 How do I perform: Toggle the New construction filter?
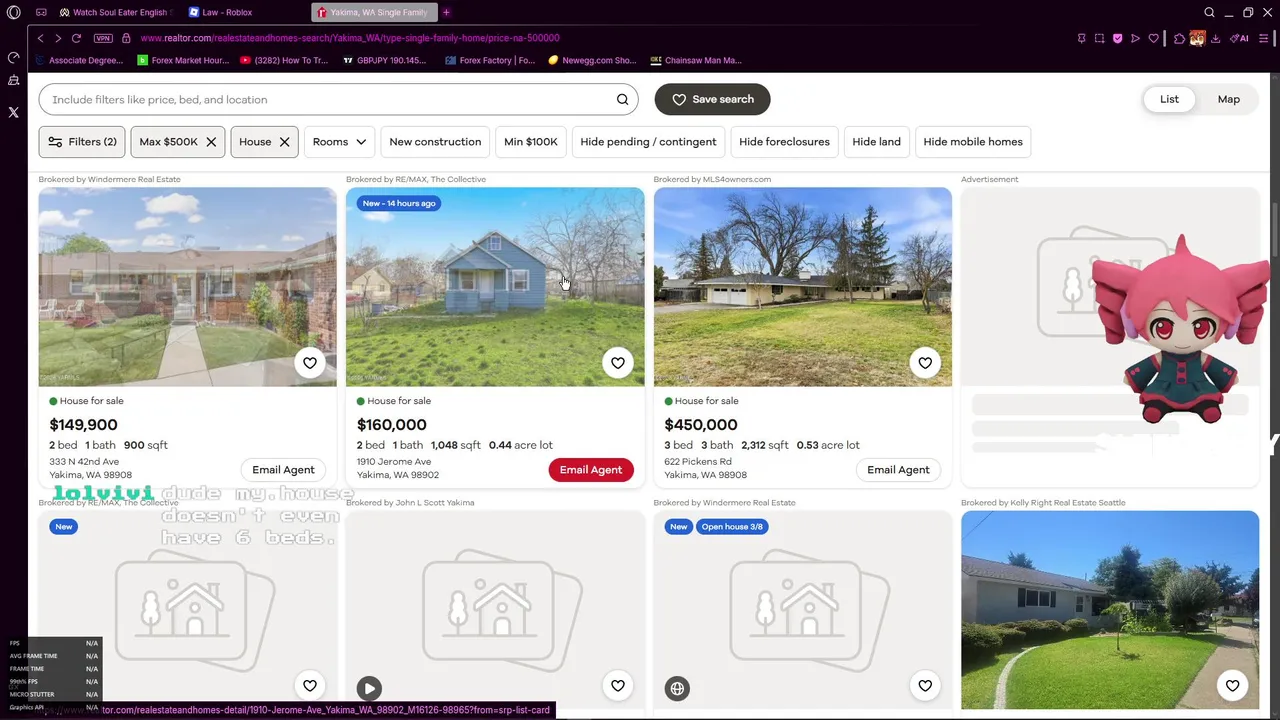coord(435,142)
